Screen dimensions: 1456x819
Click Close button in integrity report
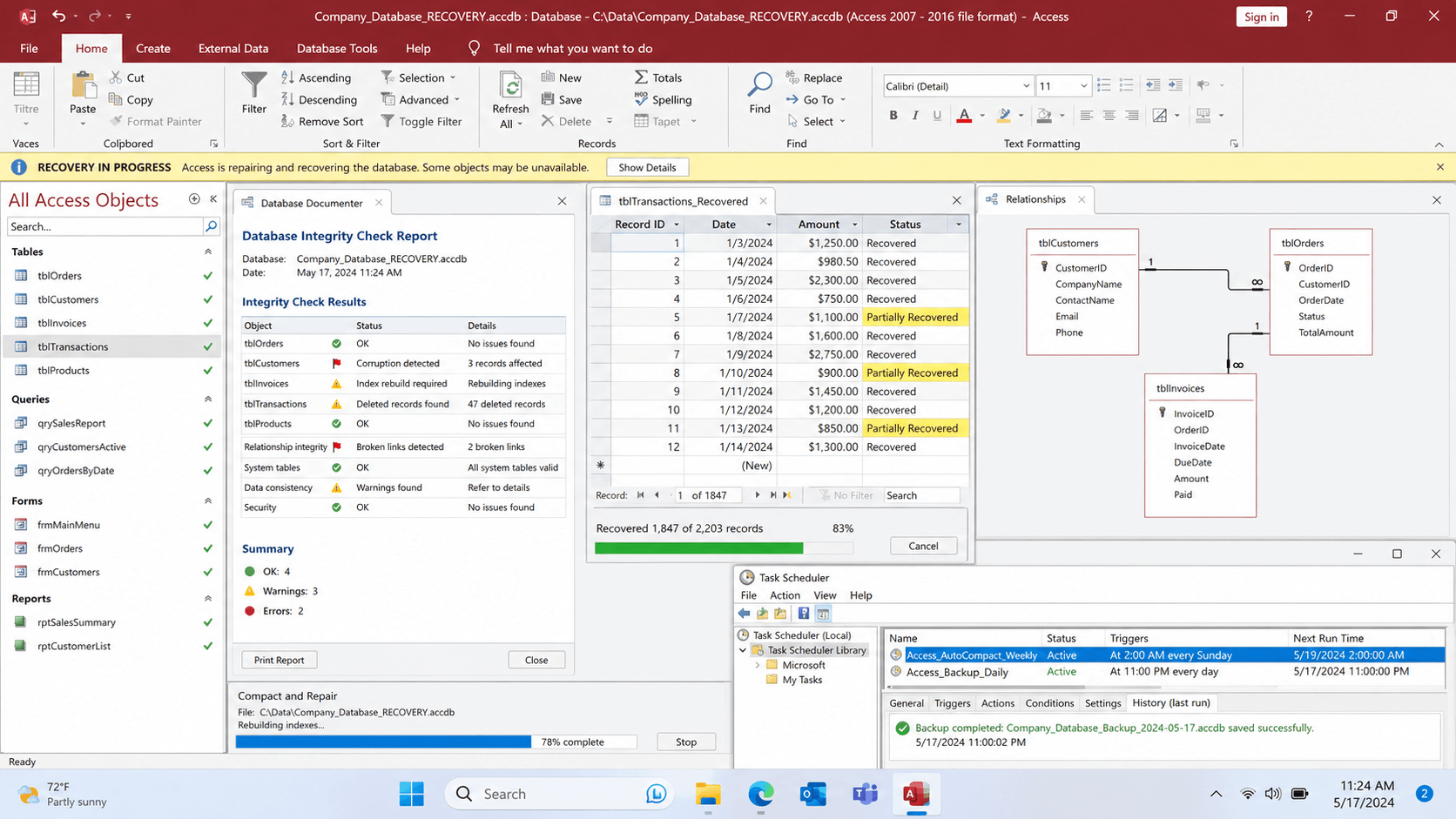pyautogui.click(x=536, y=660)
